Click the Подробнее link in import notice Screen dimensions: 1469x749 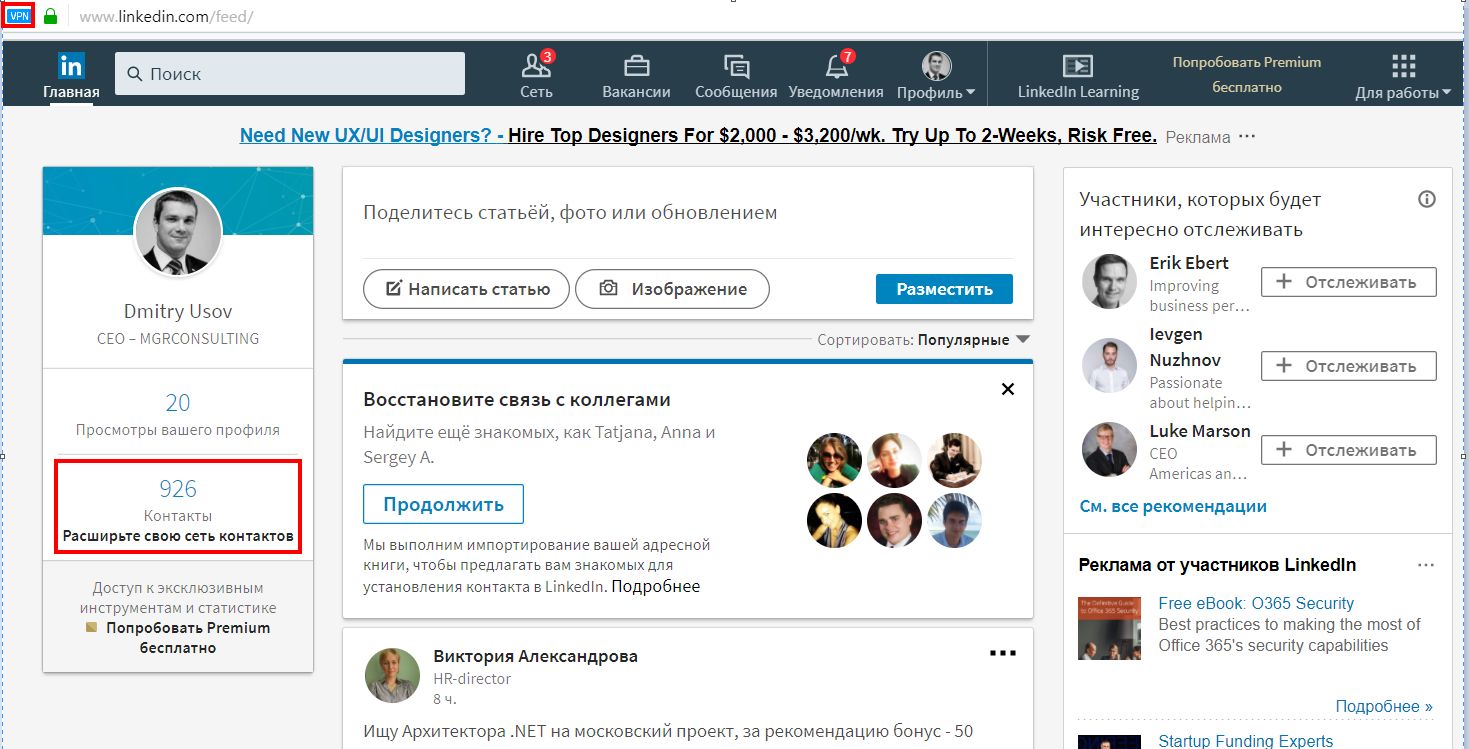pyautogui.click(x=656, y=587)
